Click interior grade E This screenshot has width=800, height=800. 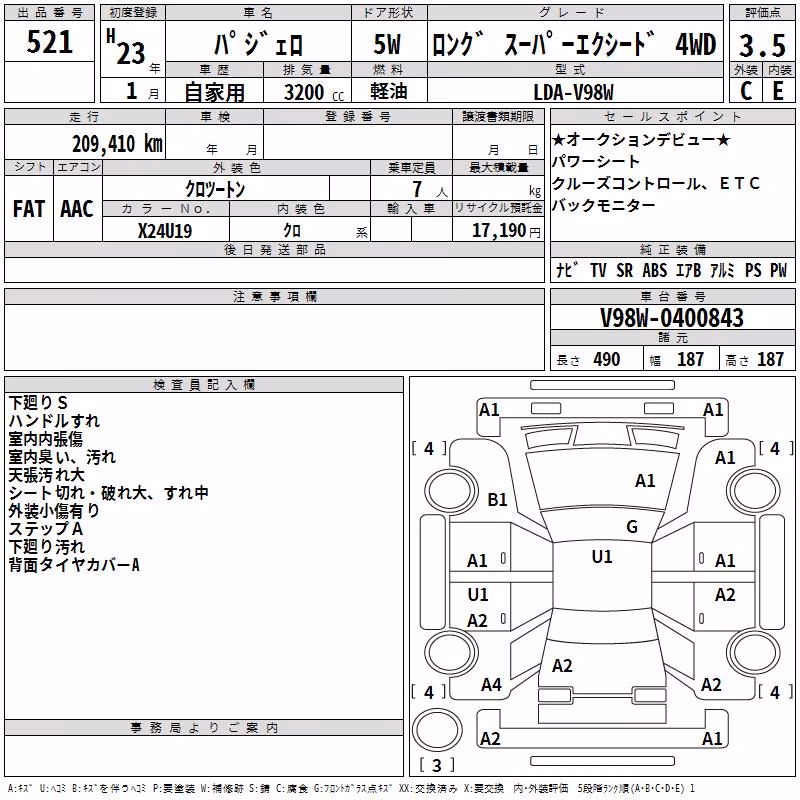pos(779,91)
